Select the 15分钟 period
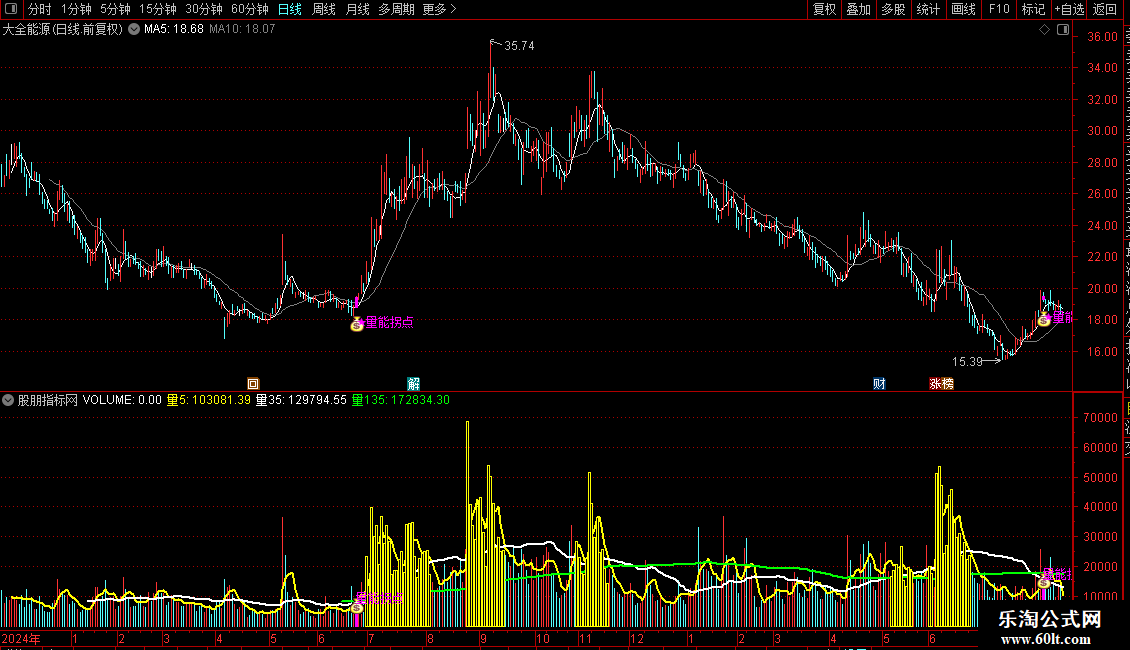Viewport: 1130px width, 650px height. click(x=158, y=9)
